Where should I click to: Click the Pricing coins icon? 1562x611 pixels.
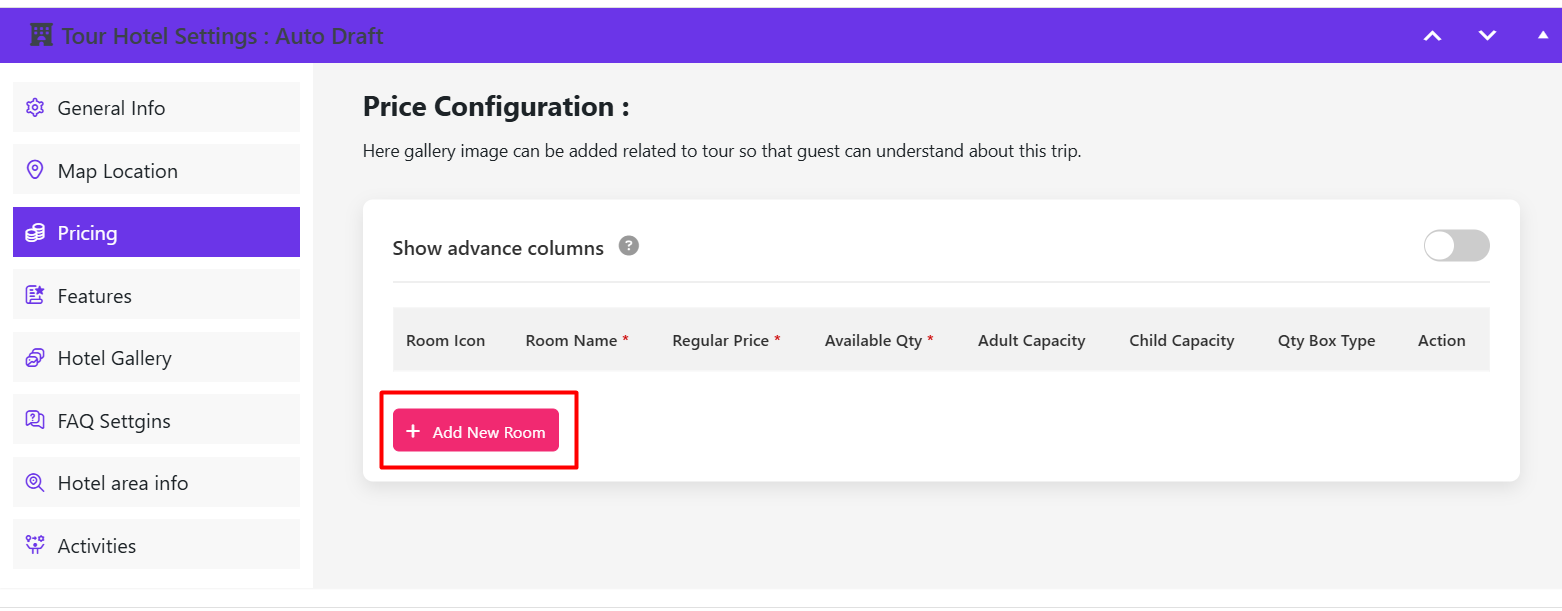[x=35, y=233]
